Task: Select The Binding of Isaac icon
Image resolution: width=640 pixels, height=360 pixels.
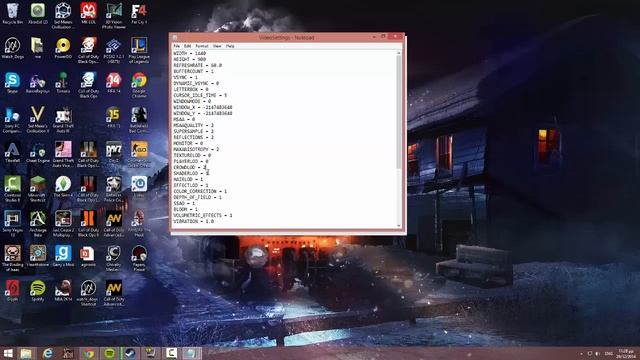Action: 12,258
